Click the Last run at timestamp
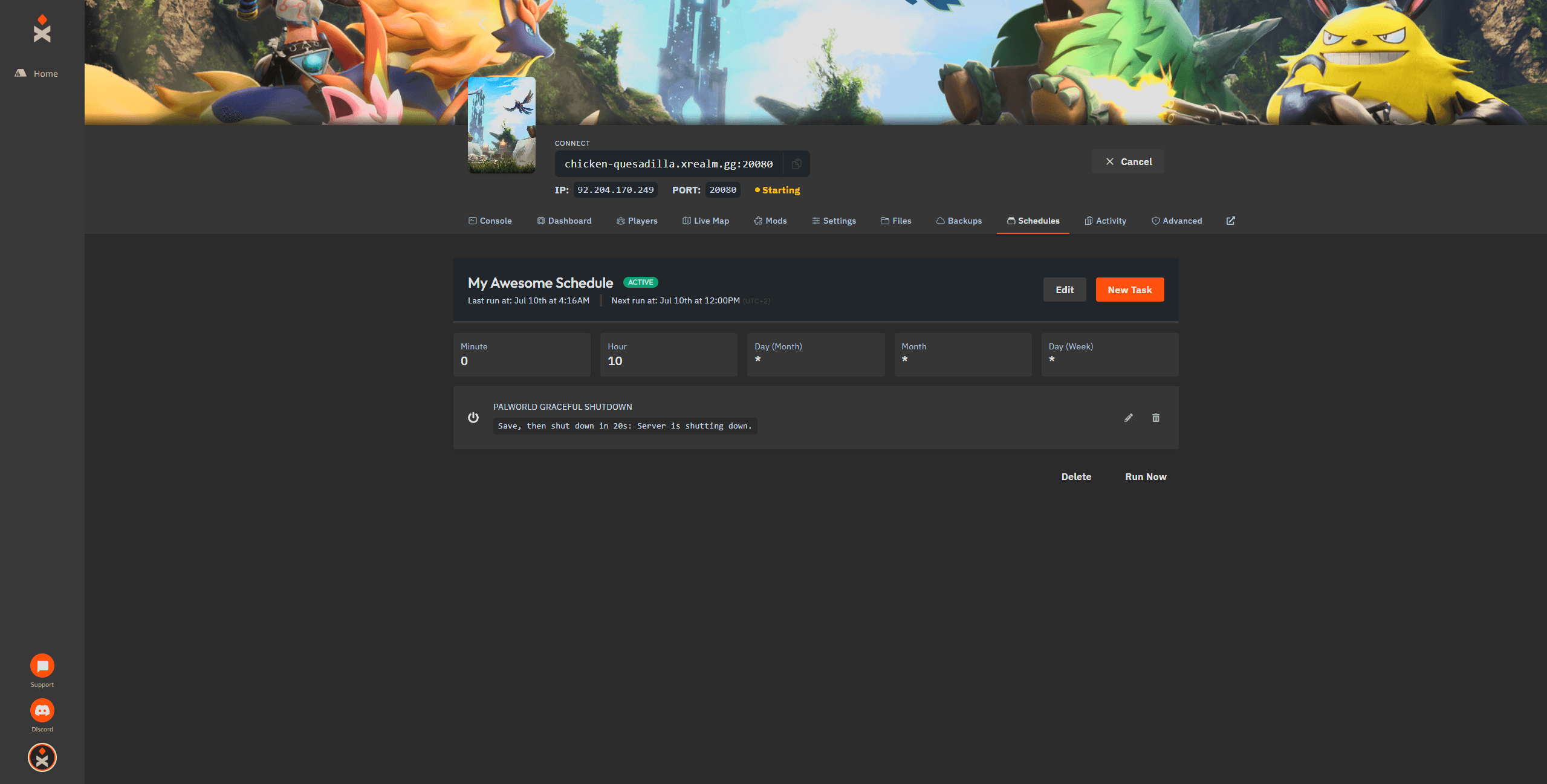Screen dimensions: 1547x784 528,300
